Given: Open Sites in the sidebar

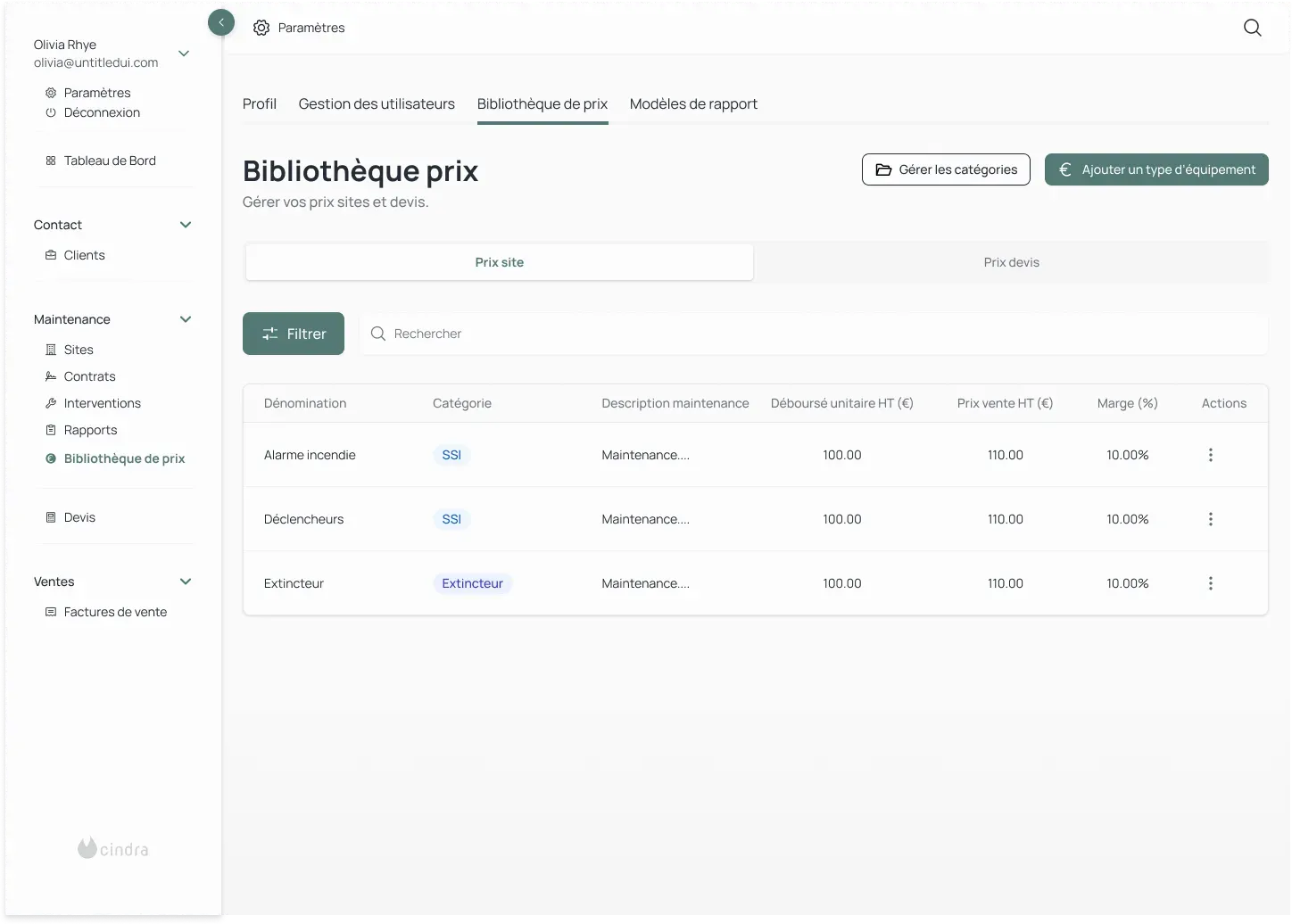Looking at the screenshot, I should [x=79, y=350].
